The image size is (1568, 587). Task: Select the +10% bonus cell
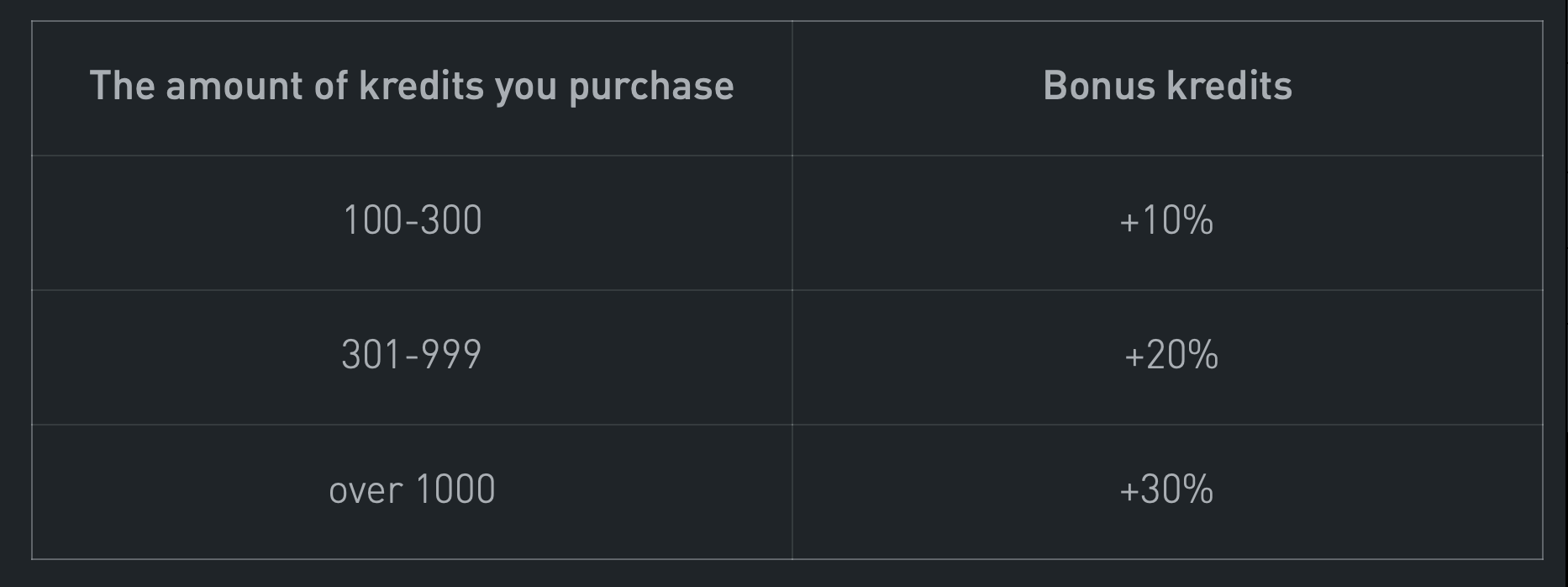click(x=1166, y=221)
